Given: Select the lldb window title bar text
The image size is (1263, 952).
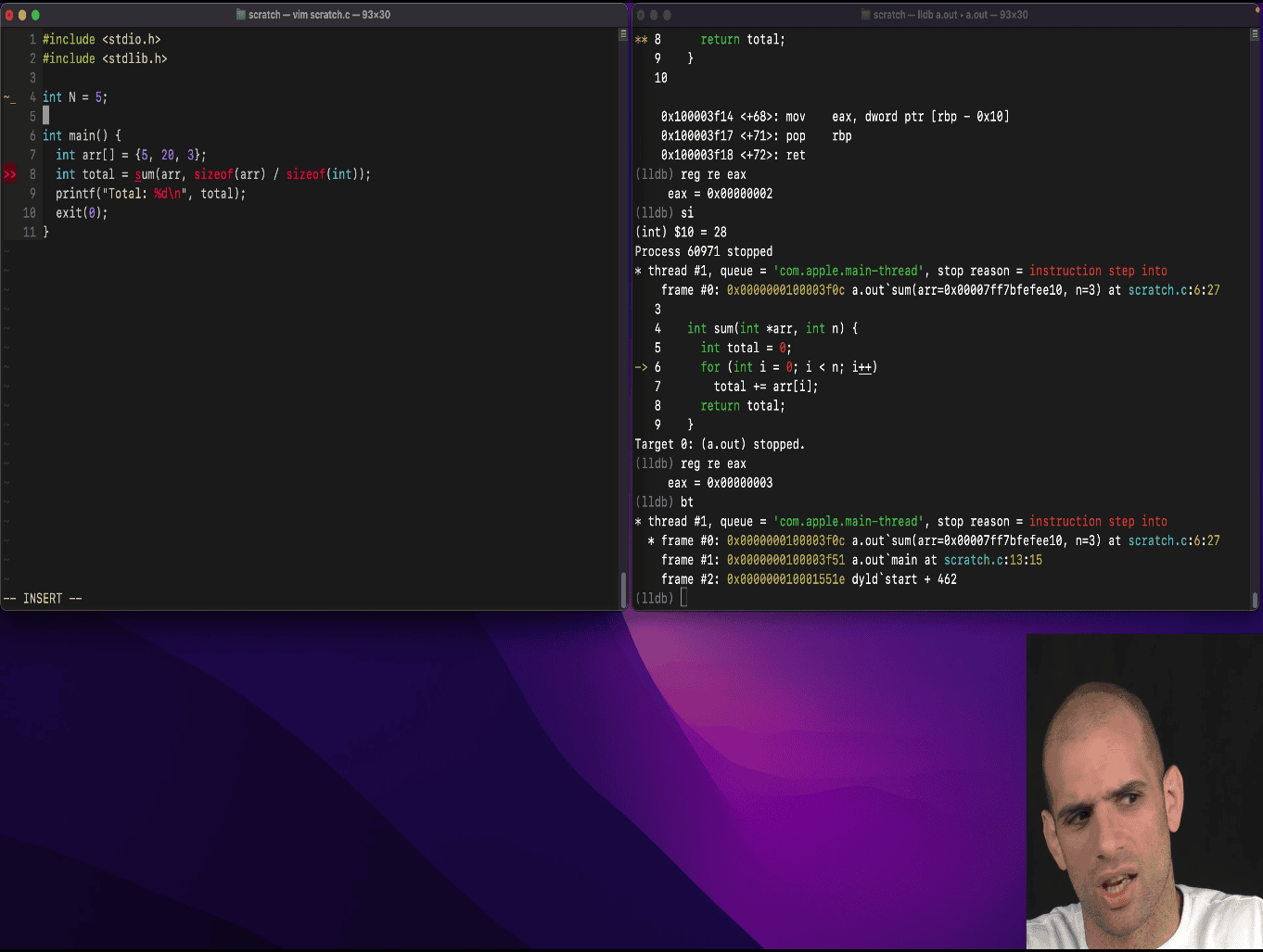Looking at the screenshot, I should tap(950, 15).
